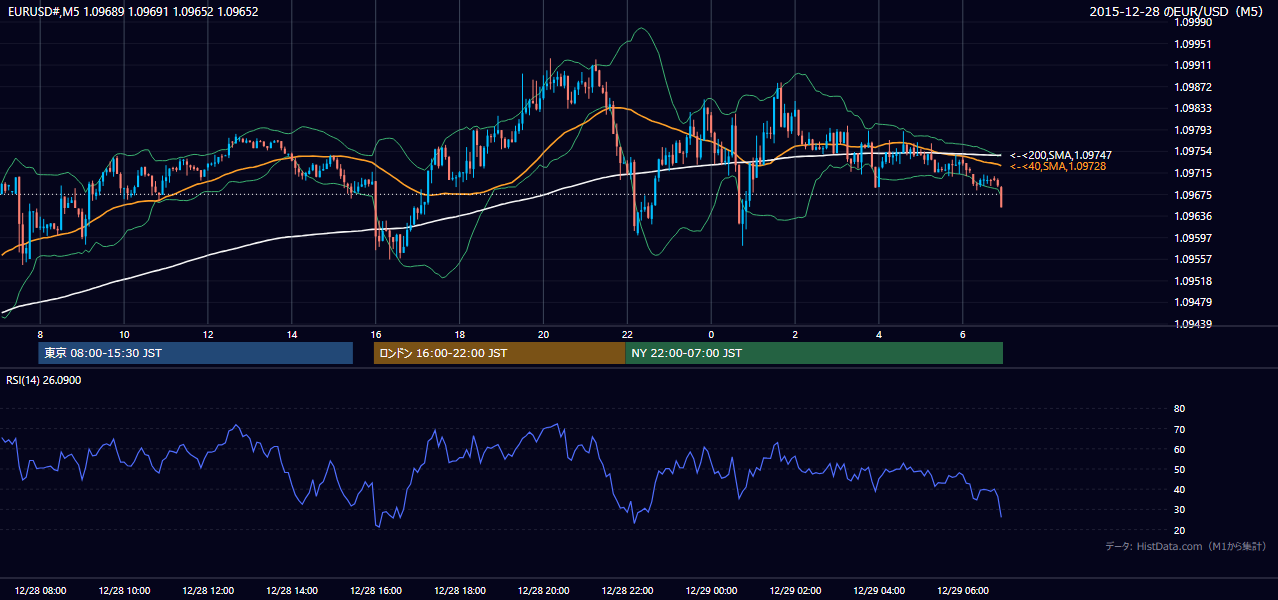Click price level 1.09872 on axis
1278x600 pixels.
tap(1193, 87)
